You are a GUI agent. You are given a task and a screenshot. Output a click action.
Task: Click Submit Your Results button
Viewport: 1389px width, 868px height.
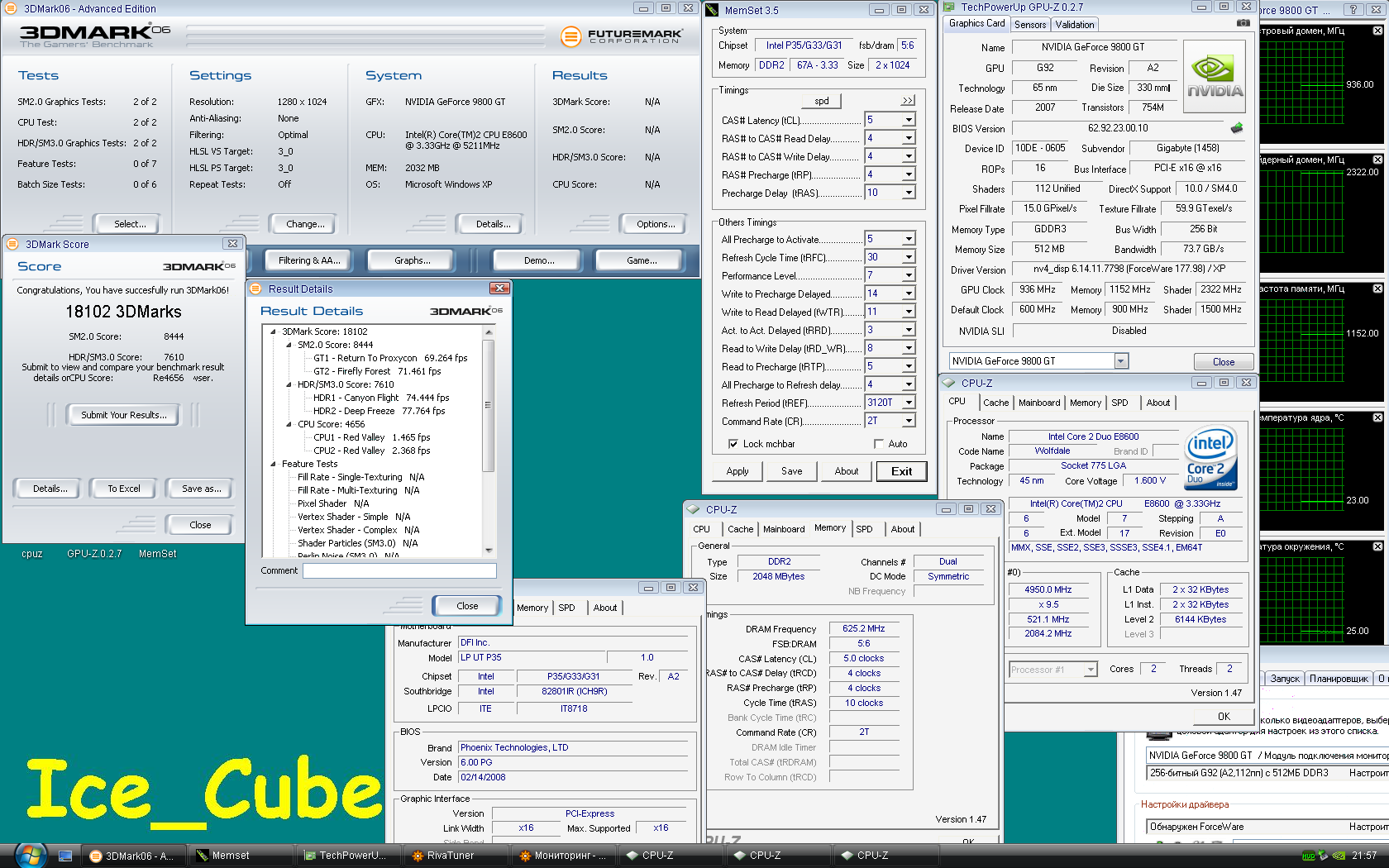[124, 415]
